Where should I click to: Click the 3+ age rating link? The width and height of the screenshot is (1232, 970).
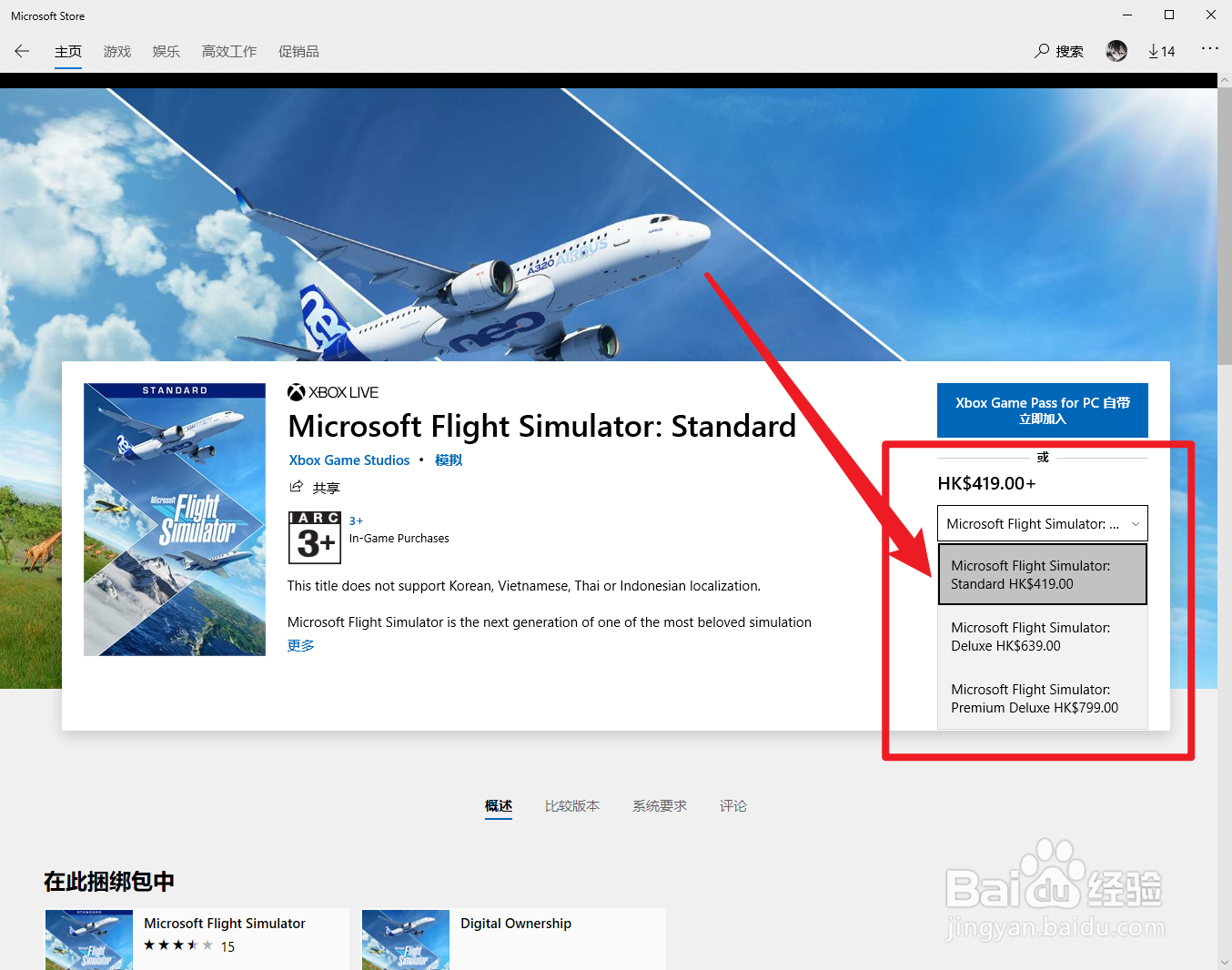(x=356, y=521)
